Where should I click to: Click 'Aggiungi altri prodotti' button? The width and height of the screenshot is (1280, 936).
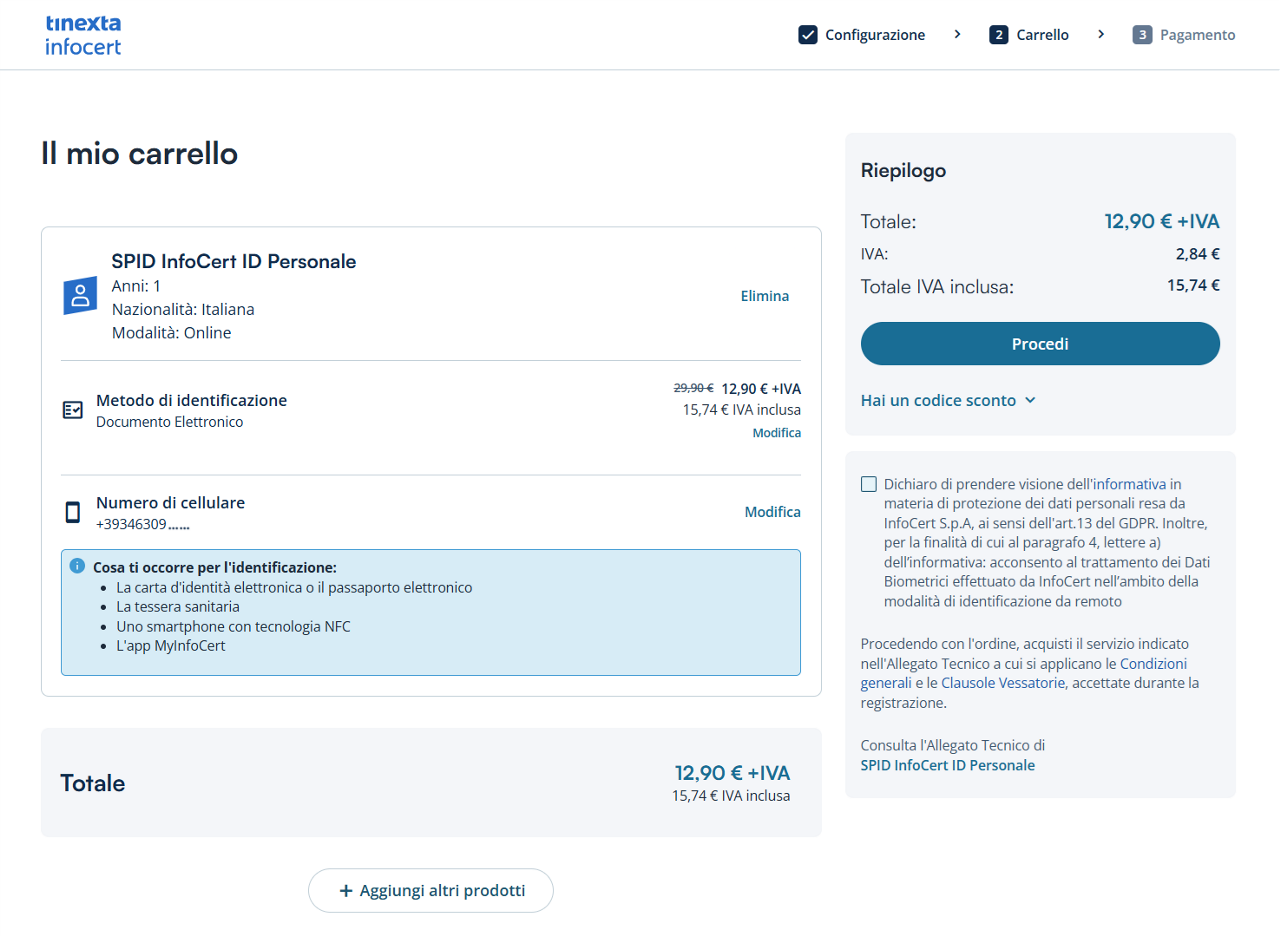(x=431, y=890)
